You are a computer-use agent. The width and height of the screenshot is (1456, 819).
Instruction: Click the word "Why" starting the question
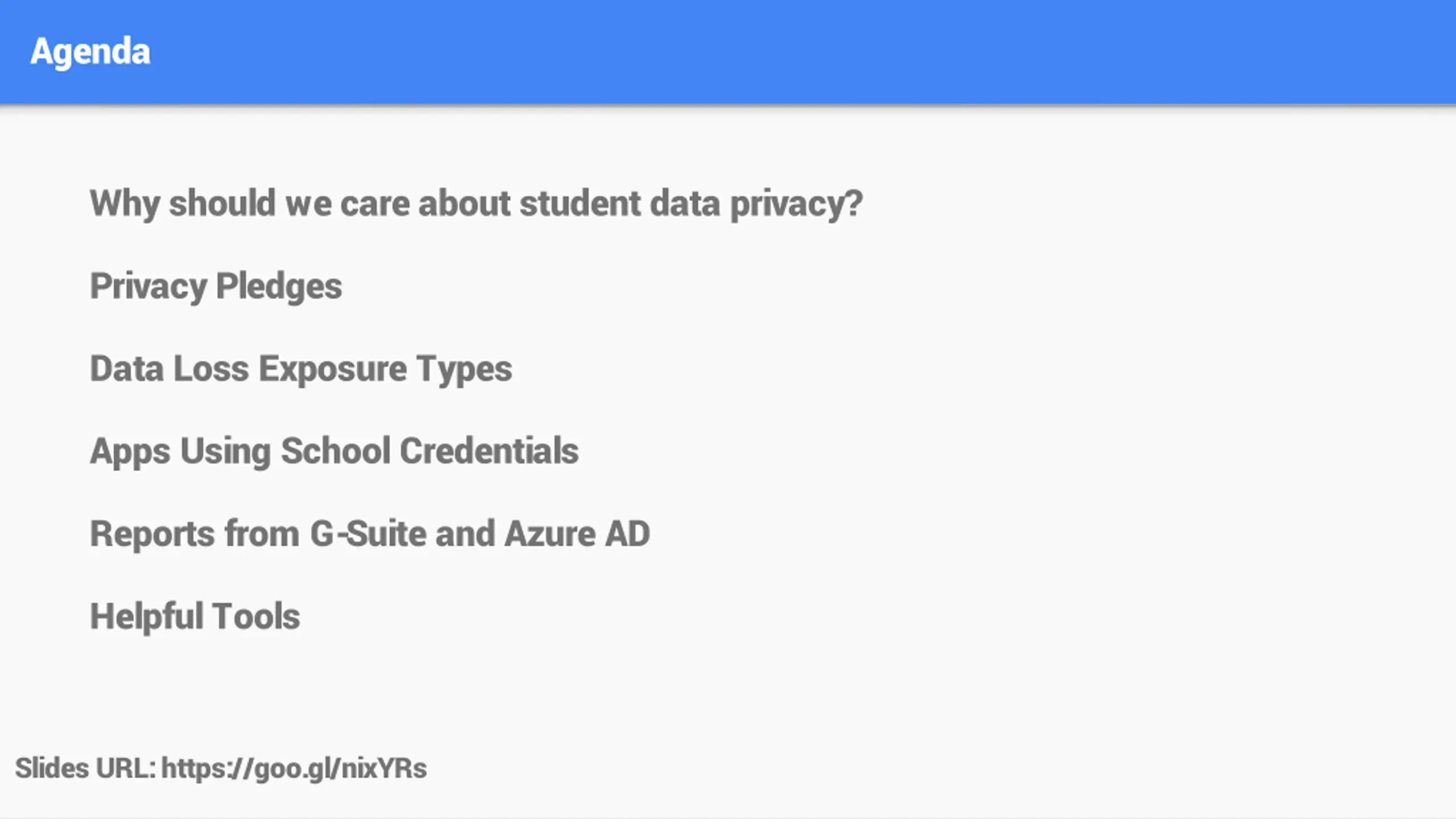tap(125, 204)
